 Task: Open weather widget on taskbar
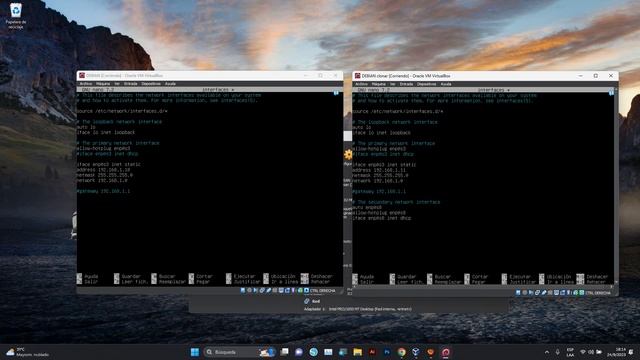point(27,352)
